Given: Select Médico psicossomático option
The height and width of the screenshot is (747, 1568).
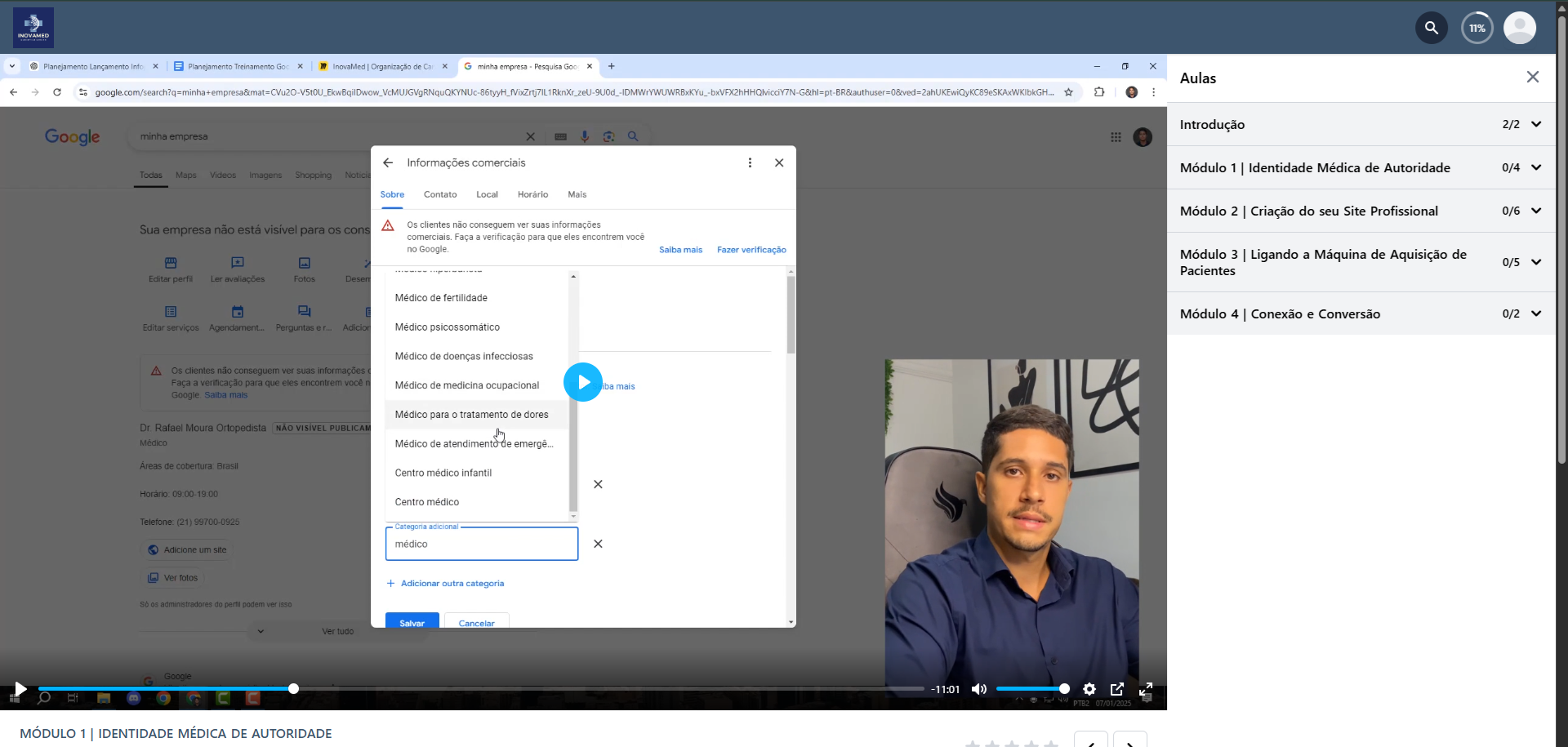Looking at the screenshot, I should click(477, 327).
